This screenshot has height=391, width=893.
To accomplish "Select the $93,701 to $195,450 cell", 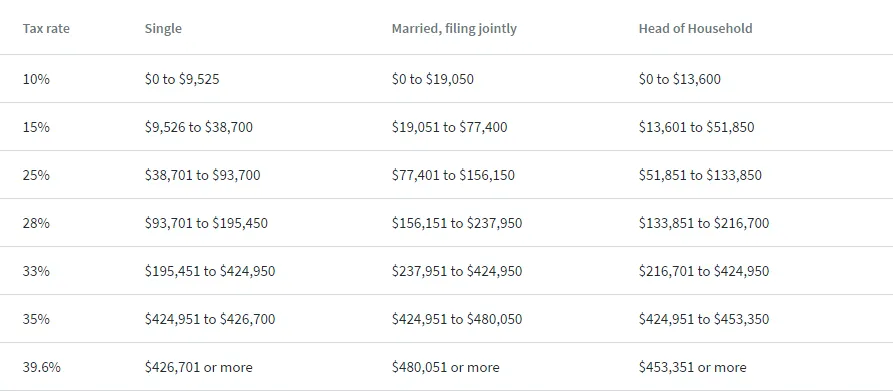I will [206, 223].
